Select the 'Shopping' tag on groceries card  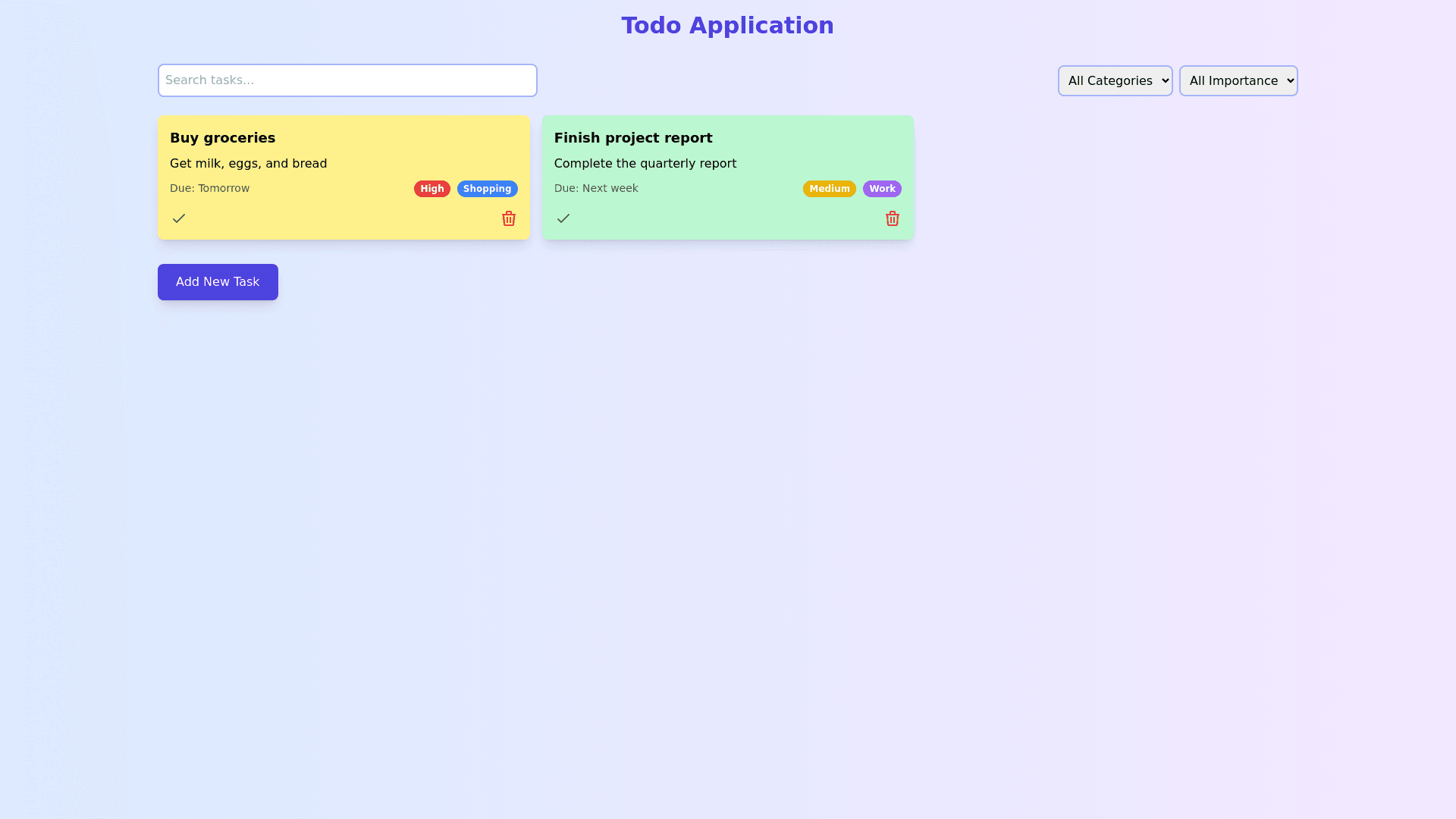point(487,188)
